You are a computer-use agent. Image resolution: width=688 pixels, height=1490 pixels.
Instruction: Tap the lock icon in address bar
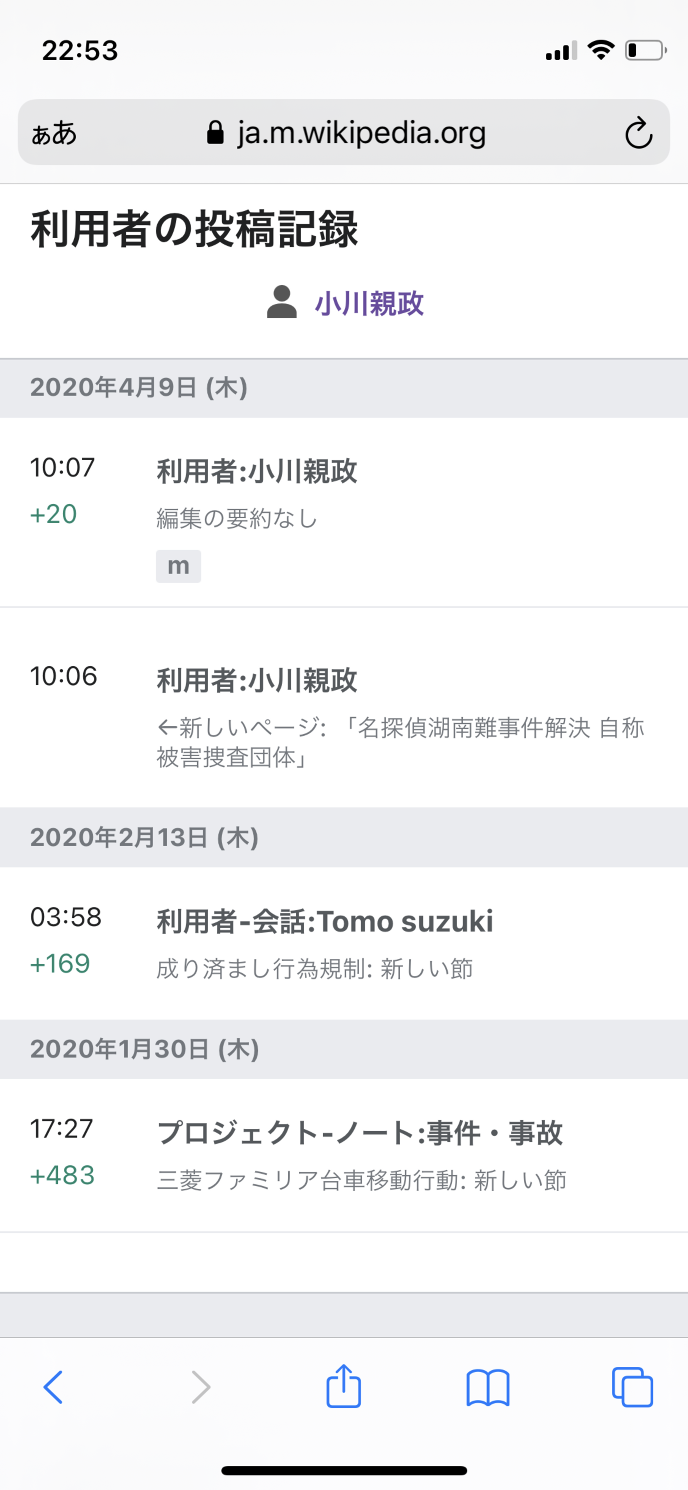[214, 133]
